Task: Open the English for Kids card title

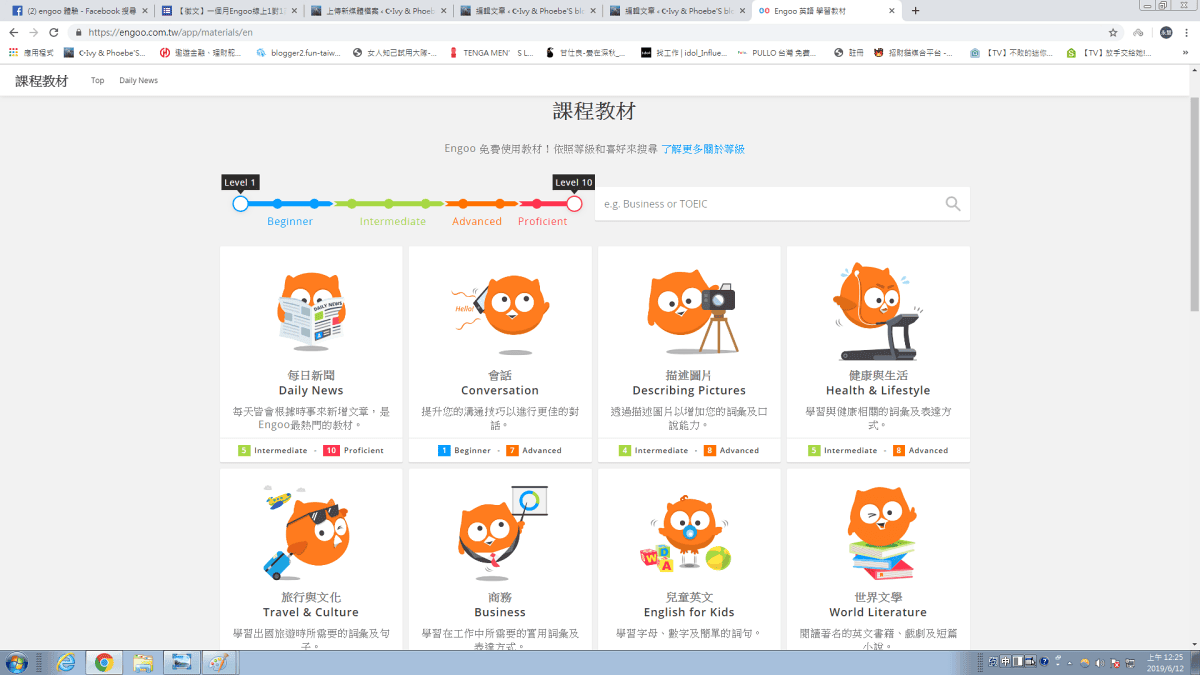Action: pyautogui.click(x=689, y=612)
